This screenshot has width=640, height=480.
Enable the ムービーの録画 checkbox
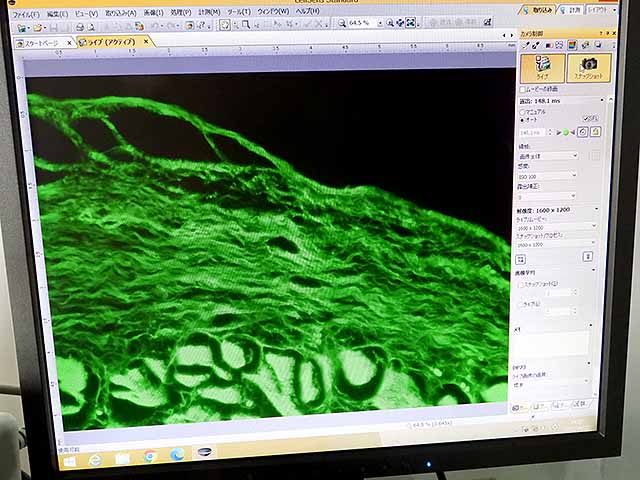[x=523, y=89]
